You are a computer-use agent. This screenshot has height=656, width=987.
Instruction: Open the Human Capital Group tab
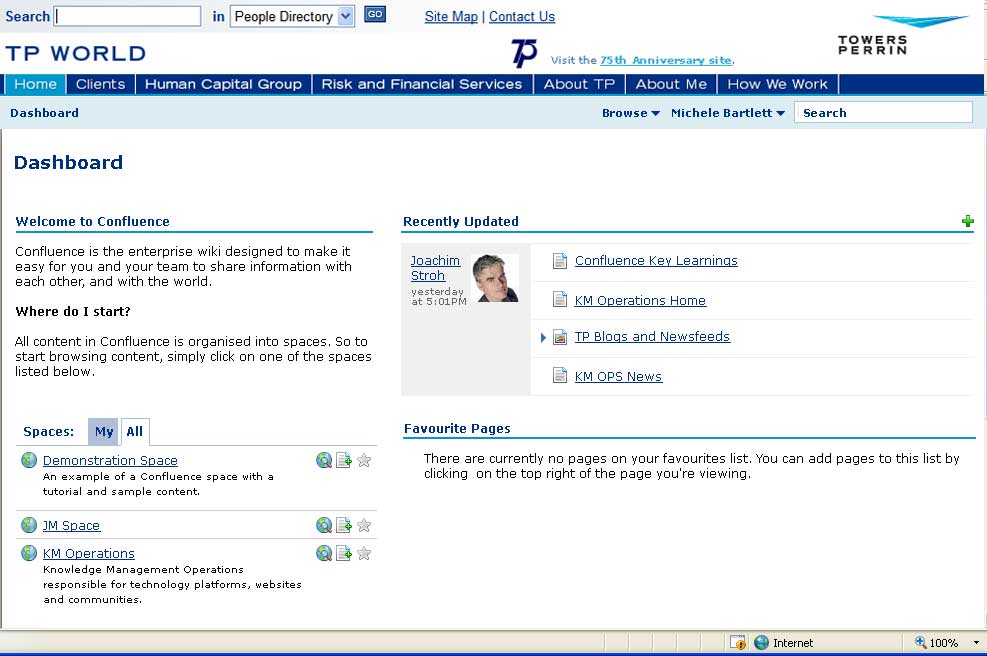coord(223,84)
